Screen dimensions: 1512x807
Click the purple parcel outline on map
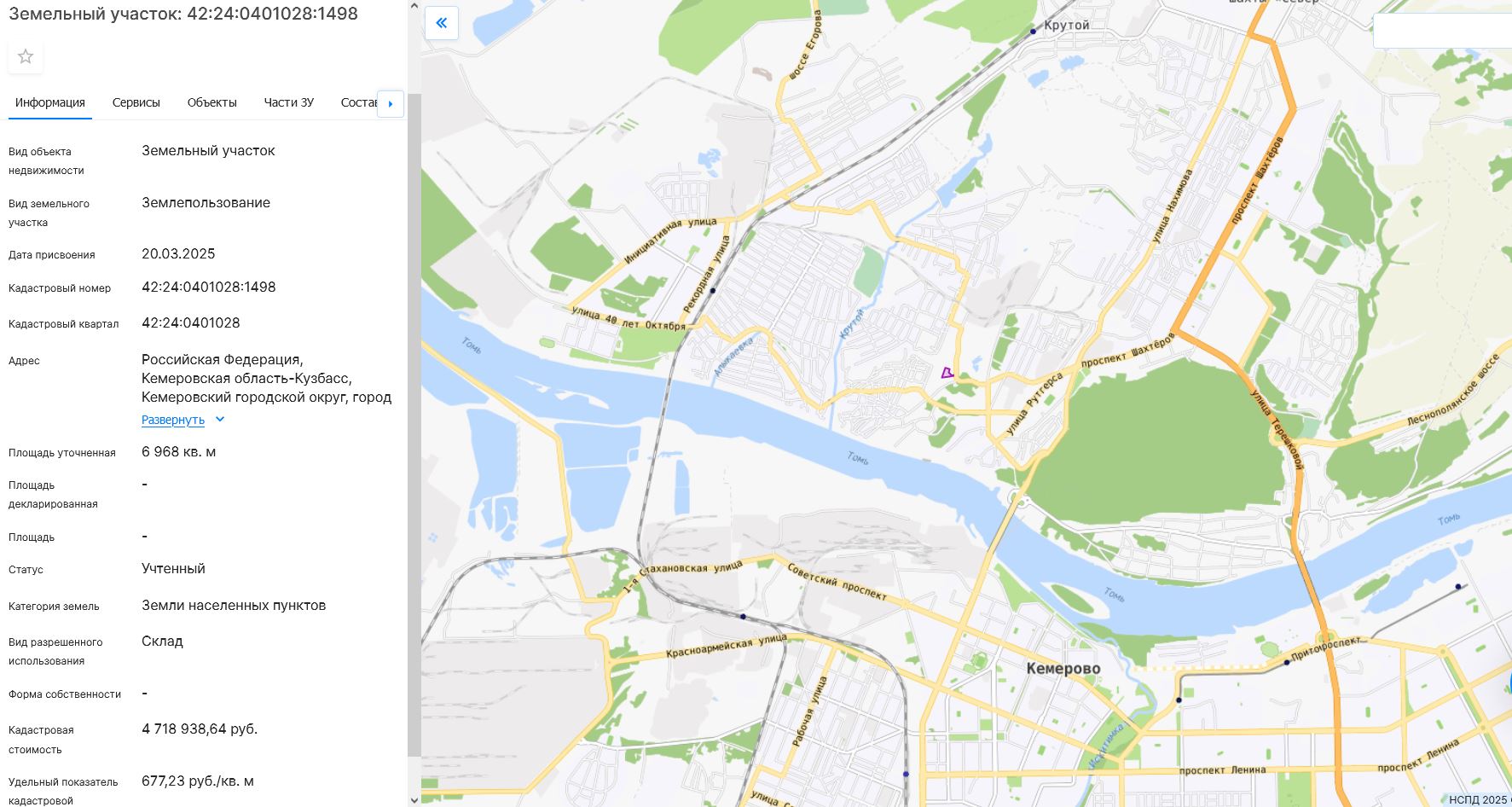pyautogui.click(x=947, y=373)
